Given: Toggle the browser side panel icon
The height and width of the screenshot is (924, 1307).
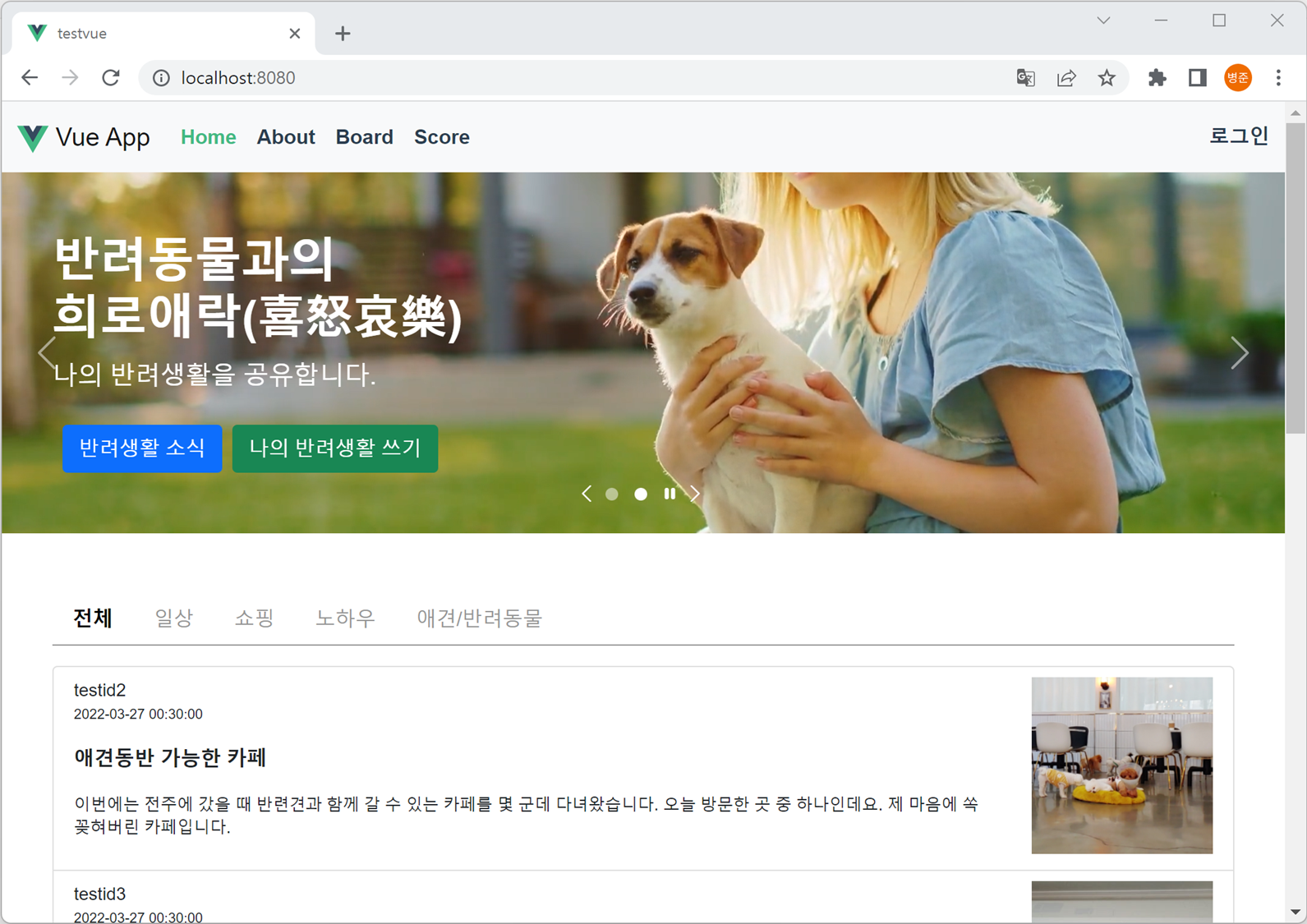Looking at the screenshot, I should click(1197, 78).
